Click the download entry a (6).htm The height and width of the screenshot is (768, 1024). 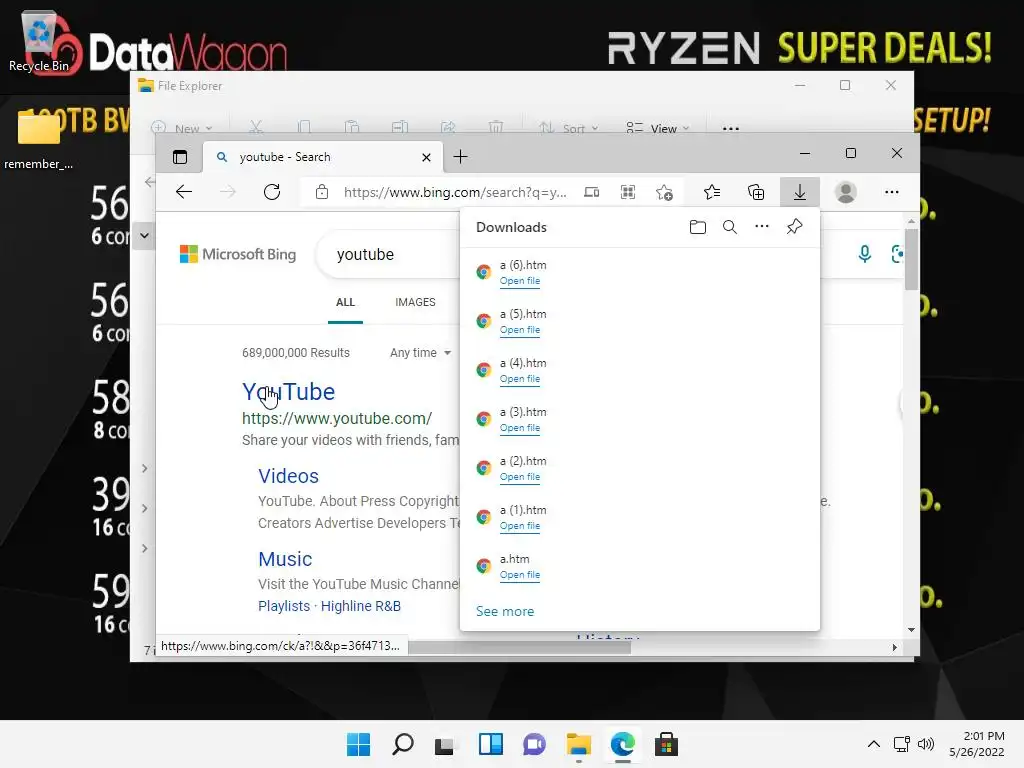(x=639, y=272)
